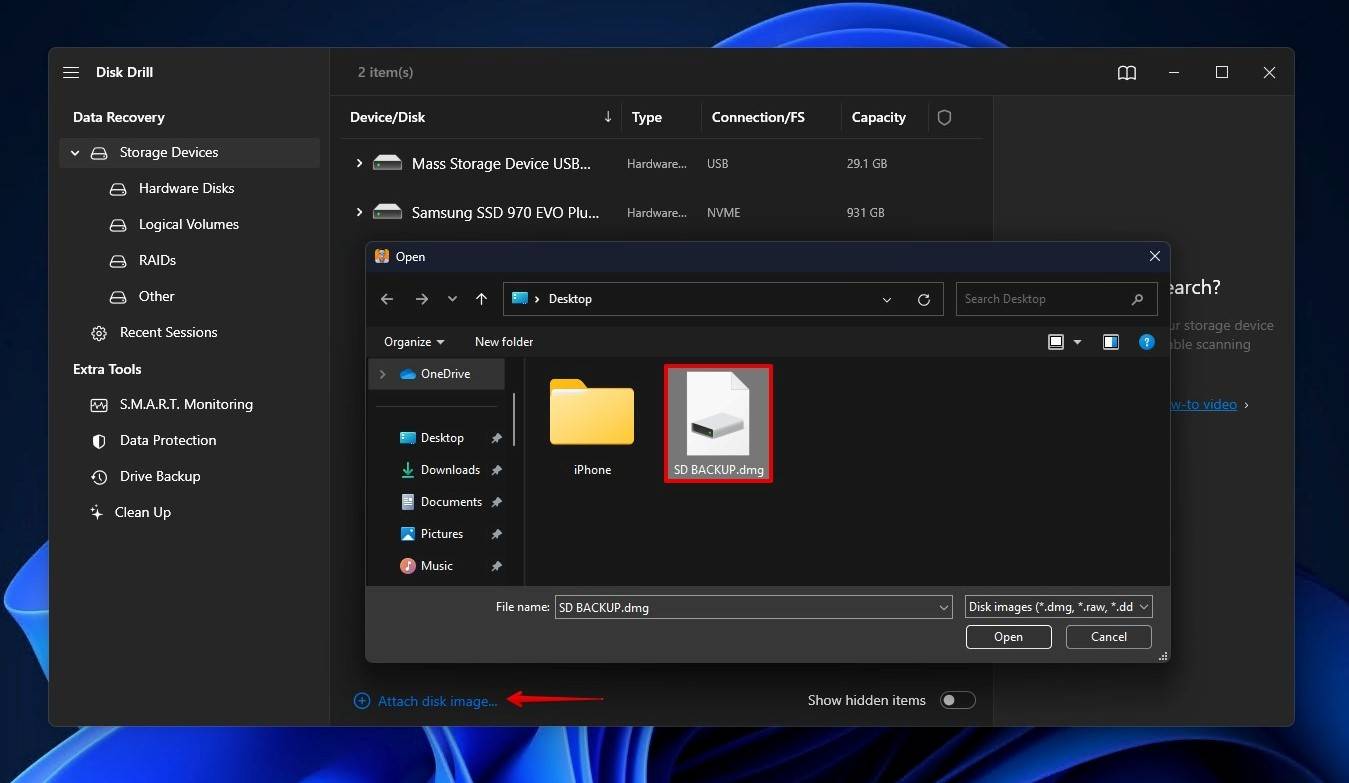
Task: Sort by Connection/FS column
Action: point(758,118)
